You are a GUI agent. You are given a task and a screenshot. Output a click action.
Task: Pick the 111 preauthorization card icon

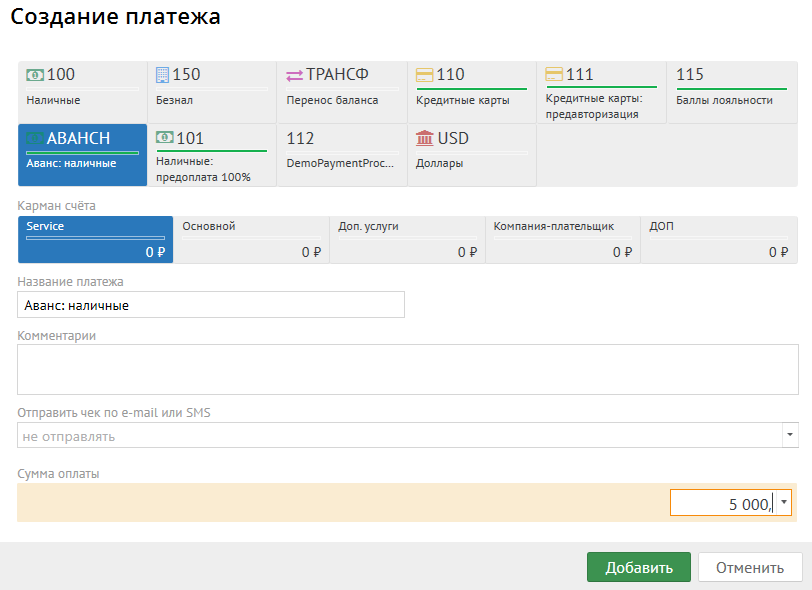(554, 75)
